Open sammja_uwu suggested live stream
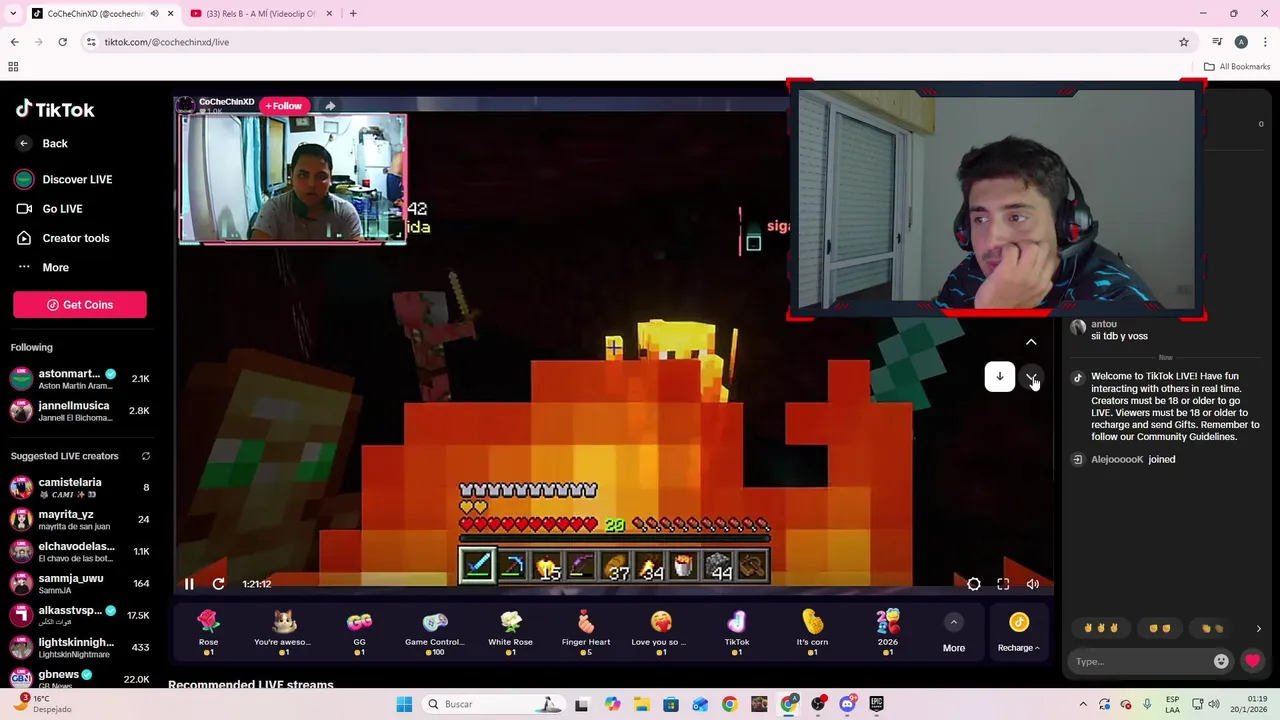Image resolution: width=1280 pixels, height=720 pixels. pyautogui.click(x=80, y=584)
